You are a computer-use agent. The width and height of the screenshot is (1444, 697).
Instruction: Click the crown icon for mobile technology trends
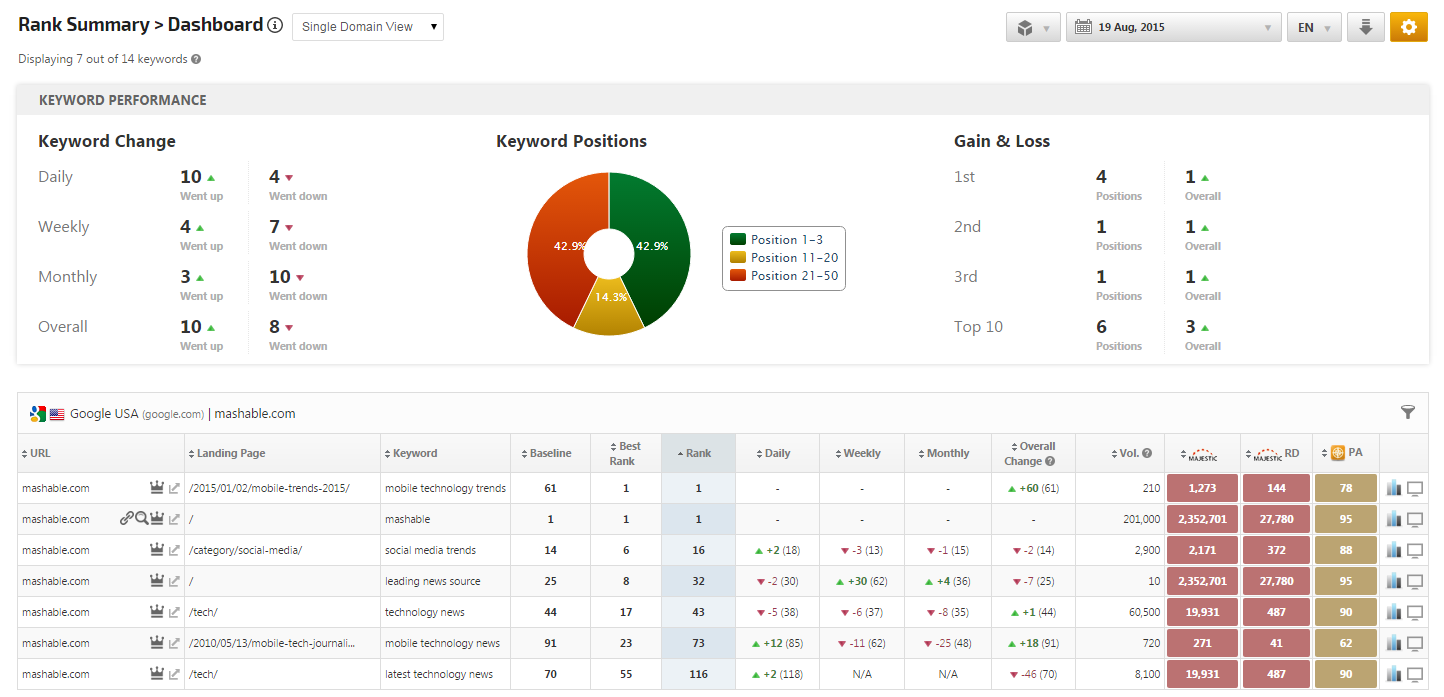pyautogui.click(x=156, y=488)
